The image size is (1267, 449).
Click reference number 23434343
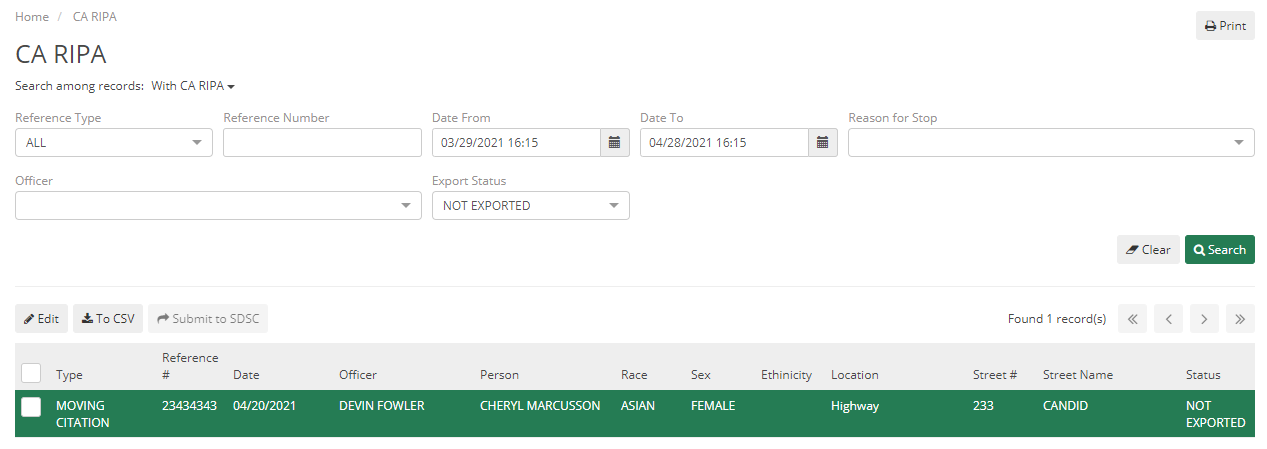(x=189, y=406)
